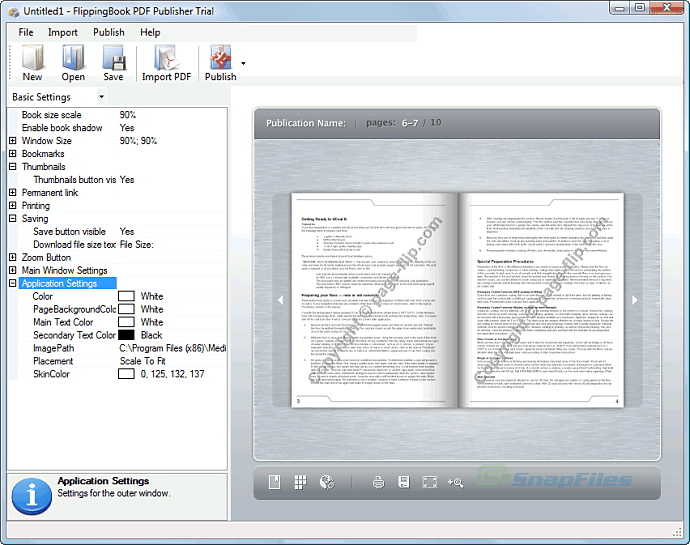
Task: Click the left page of the book preview
Action: (375, 300)
